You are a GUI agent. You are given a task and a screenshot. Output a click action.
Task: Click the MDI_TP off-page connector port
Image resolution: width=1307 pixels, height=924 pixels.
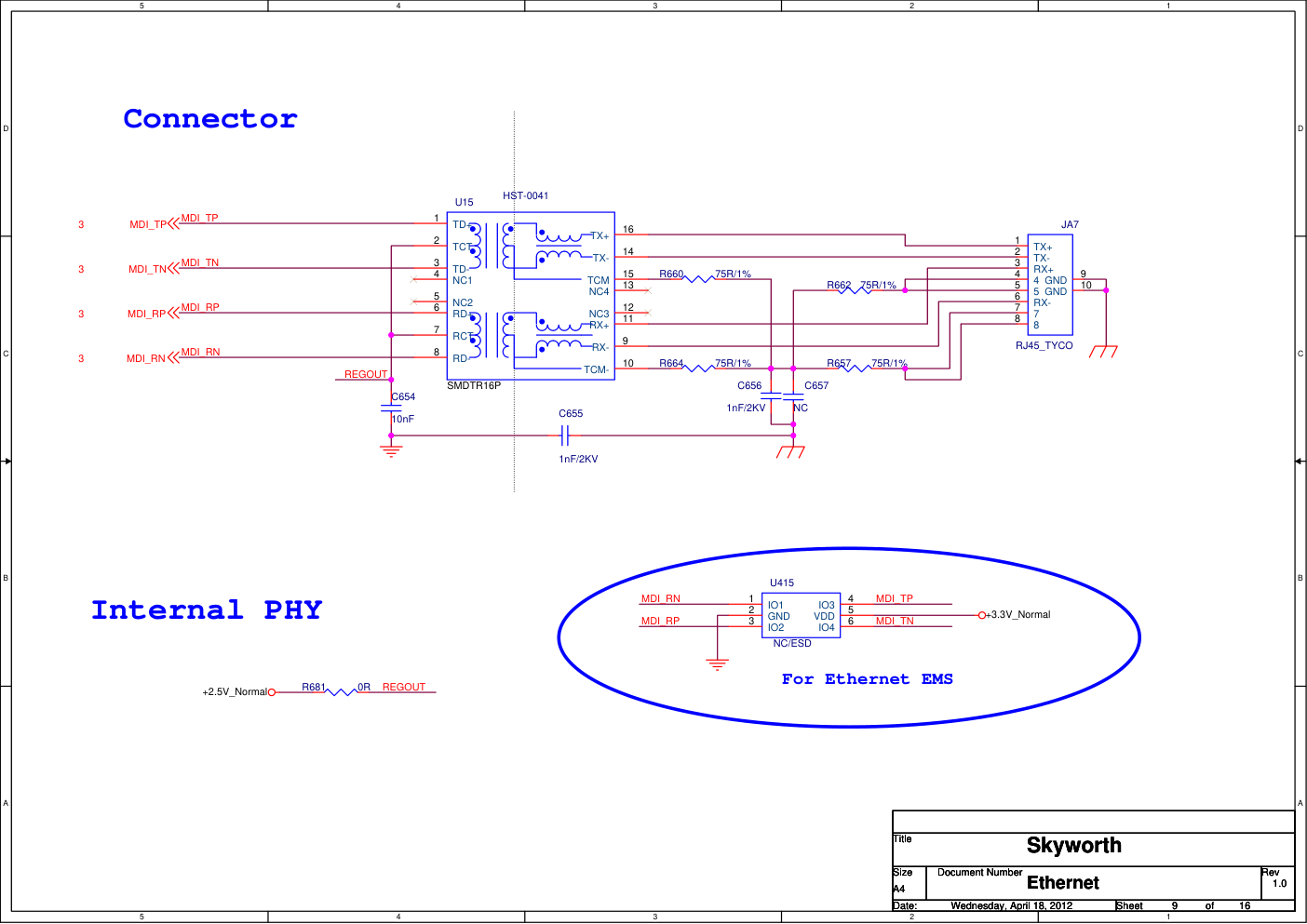tap(173, 224)
